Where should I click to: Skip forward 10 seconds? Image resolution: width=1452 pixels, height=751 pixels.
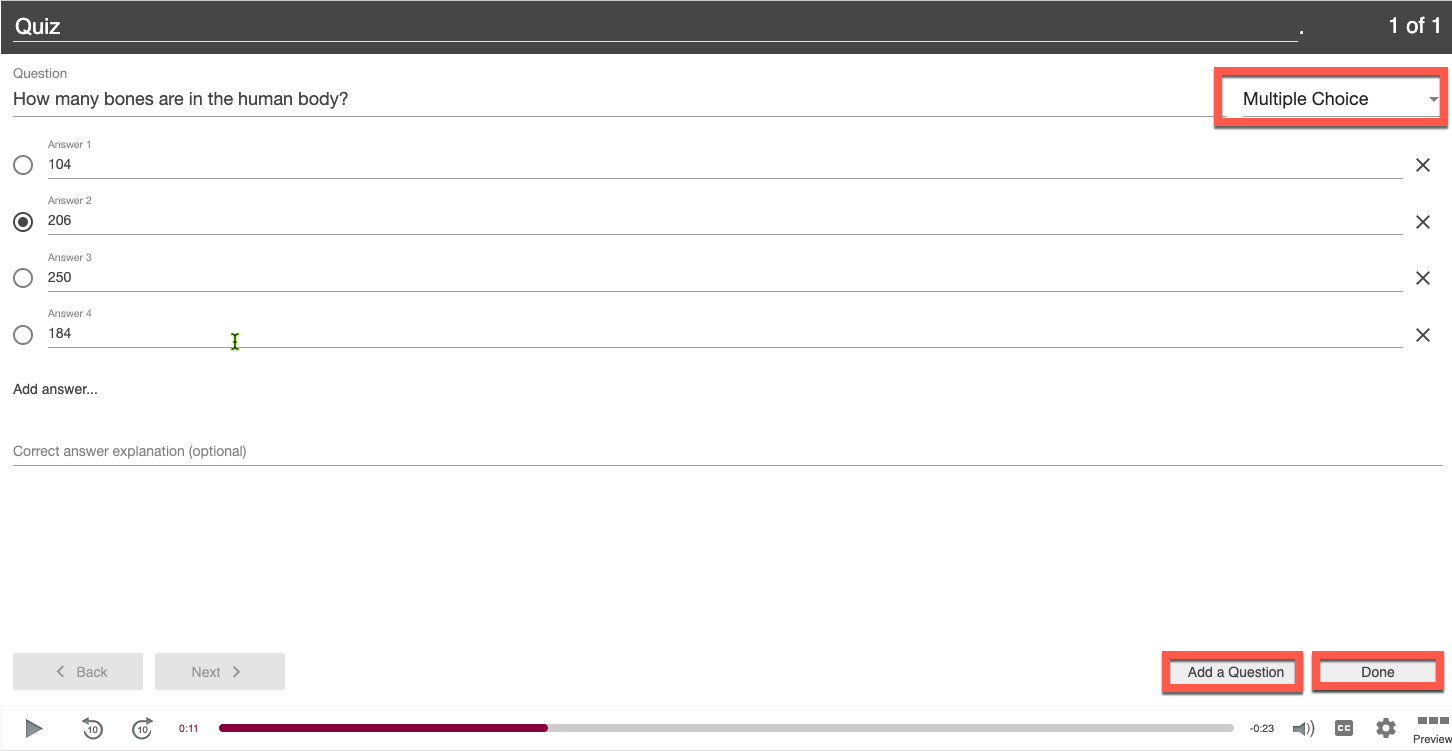142,729
